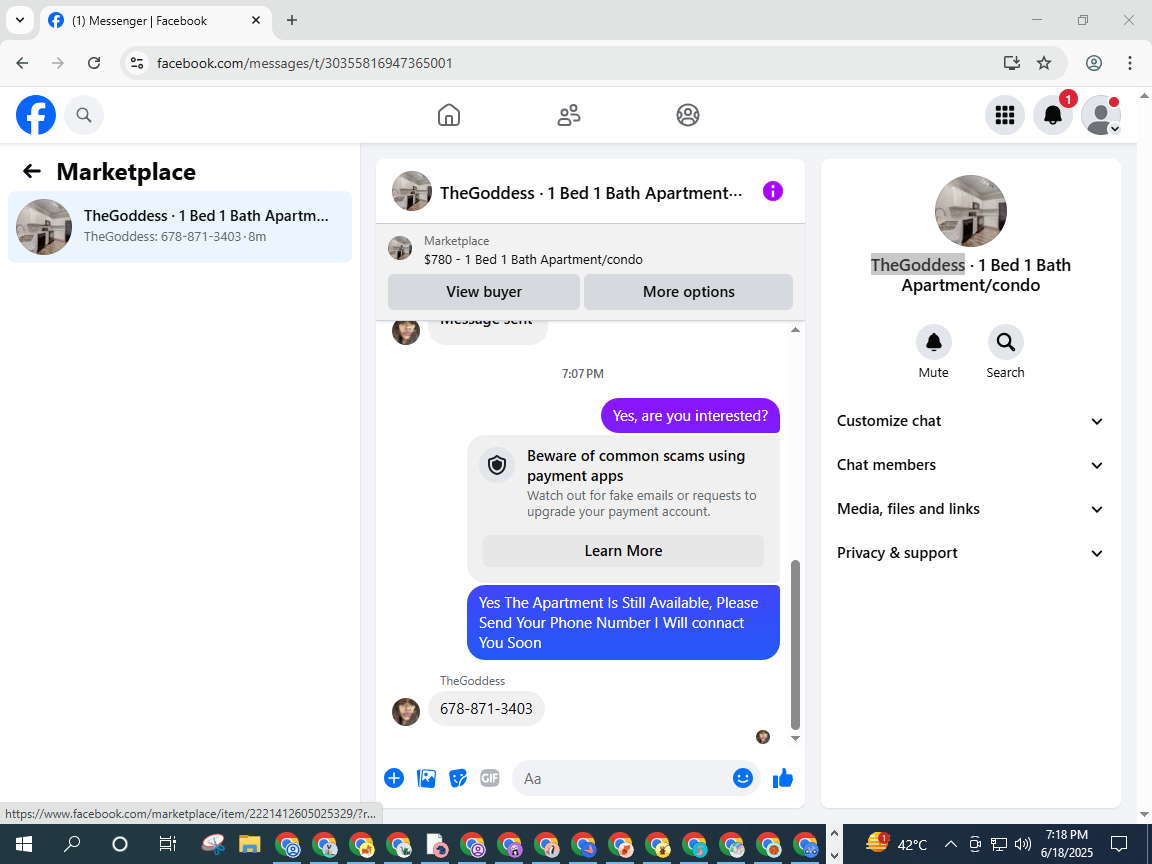
Task: Open the Friends icon
Action: (569, 115)
